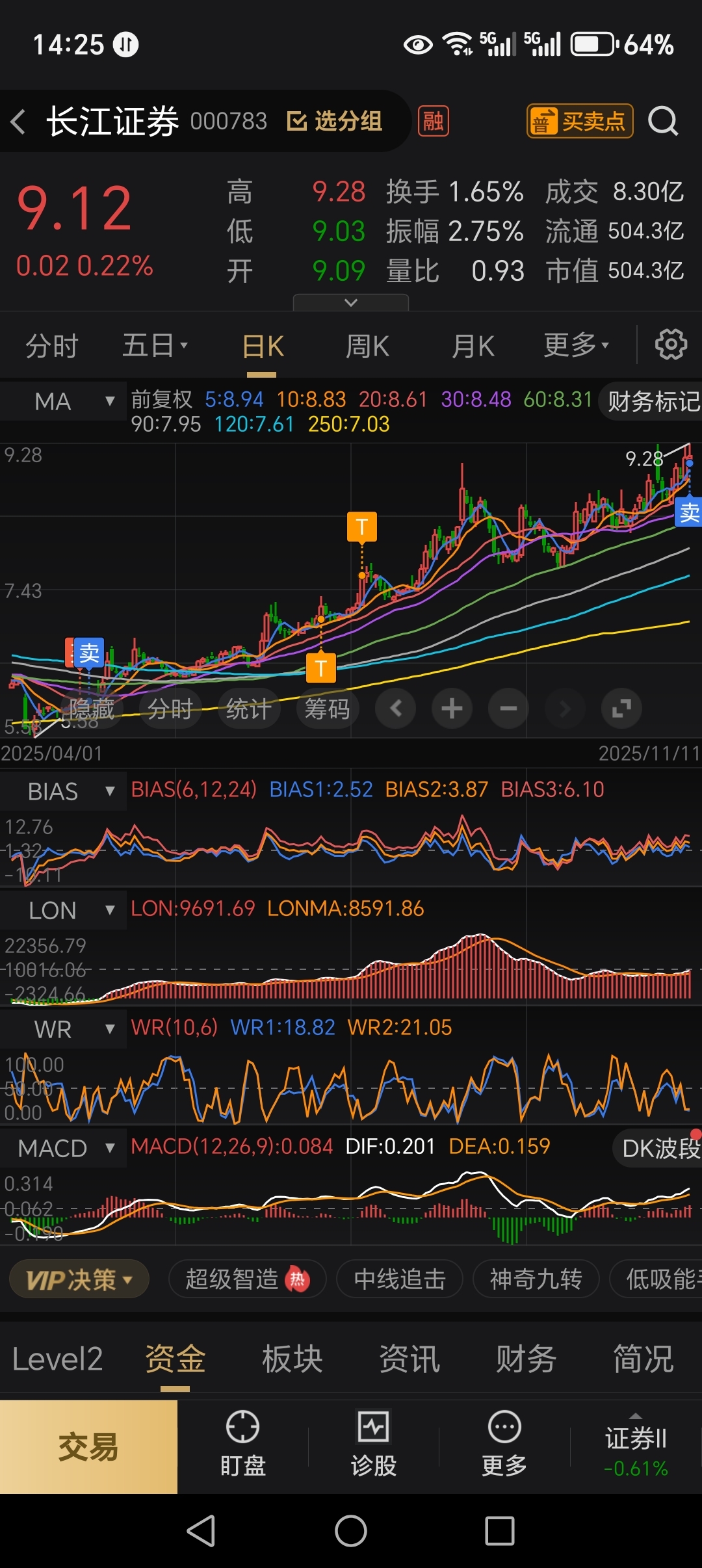
Task: Switch to 资金 funds tab
Action: [175, 1359]
